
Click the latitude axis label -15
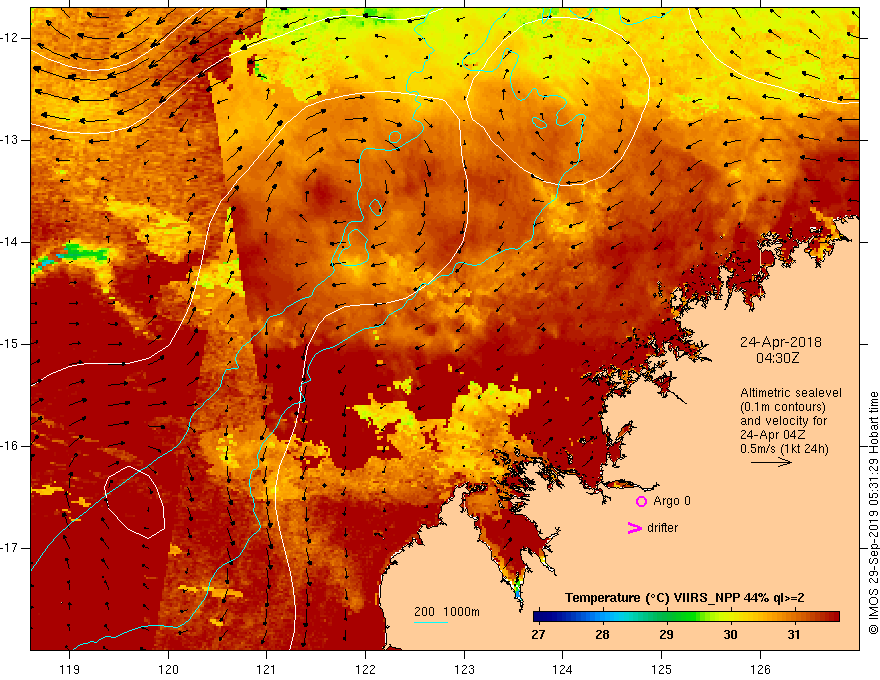point(11,344)
